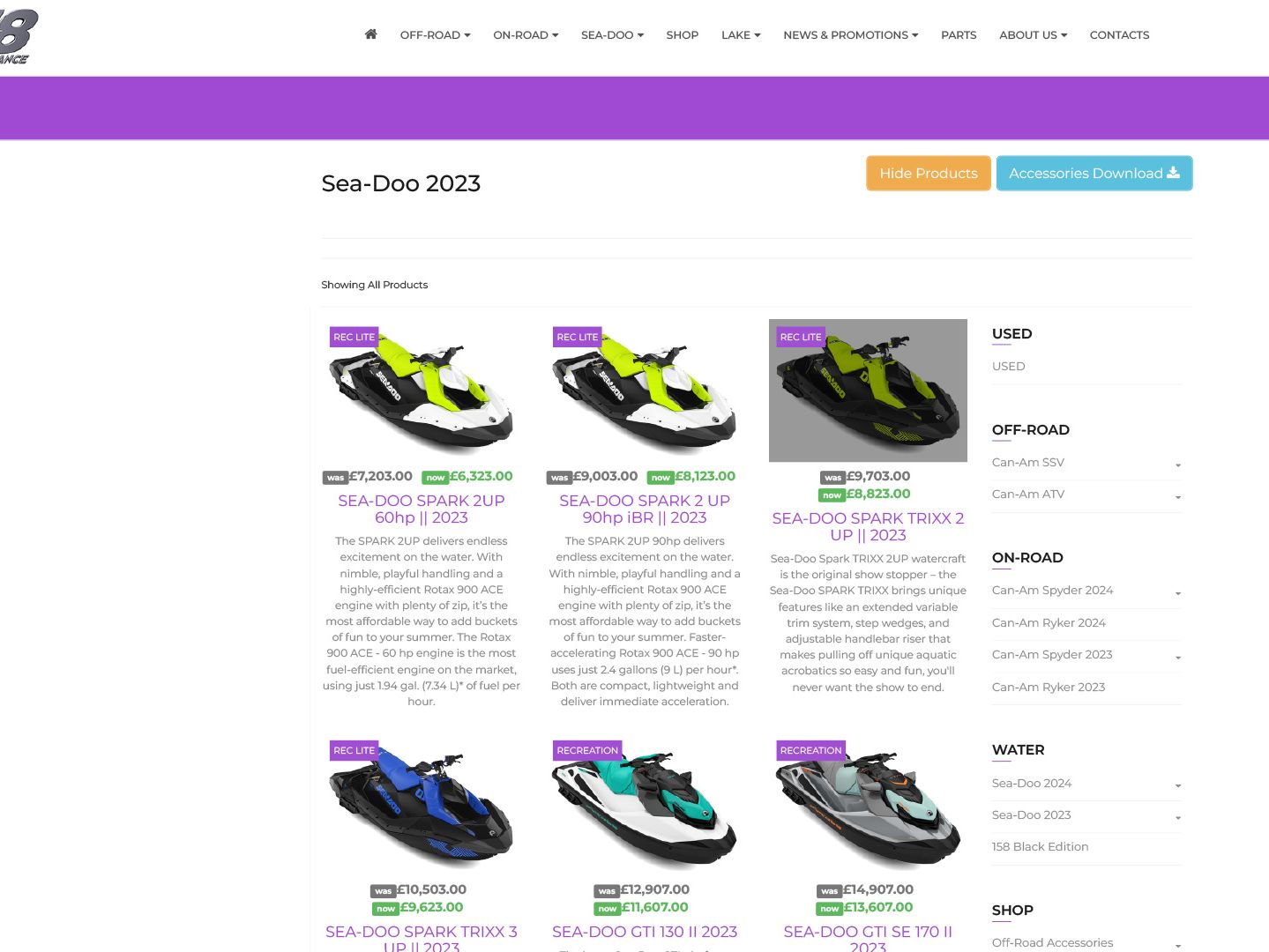The width and height of the screenshot is (1269, 952).
Task: Open the 158 Black Edition sidebar link
Action: point(1040,847)
